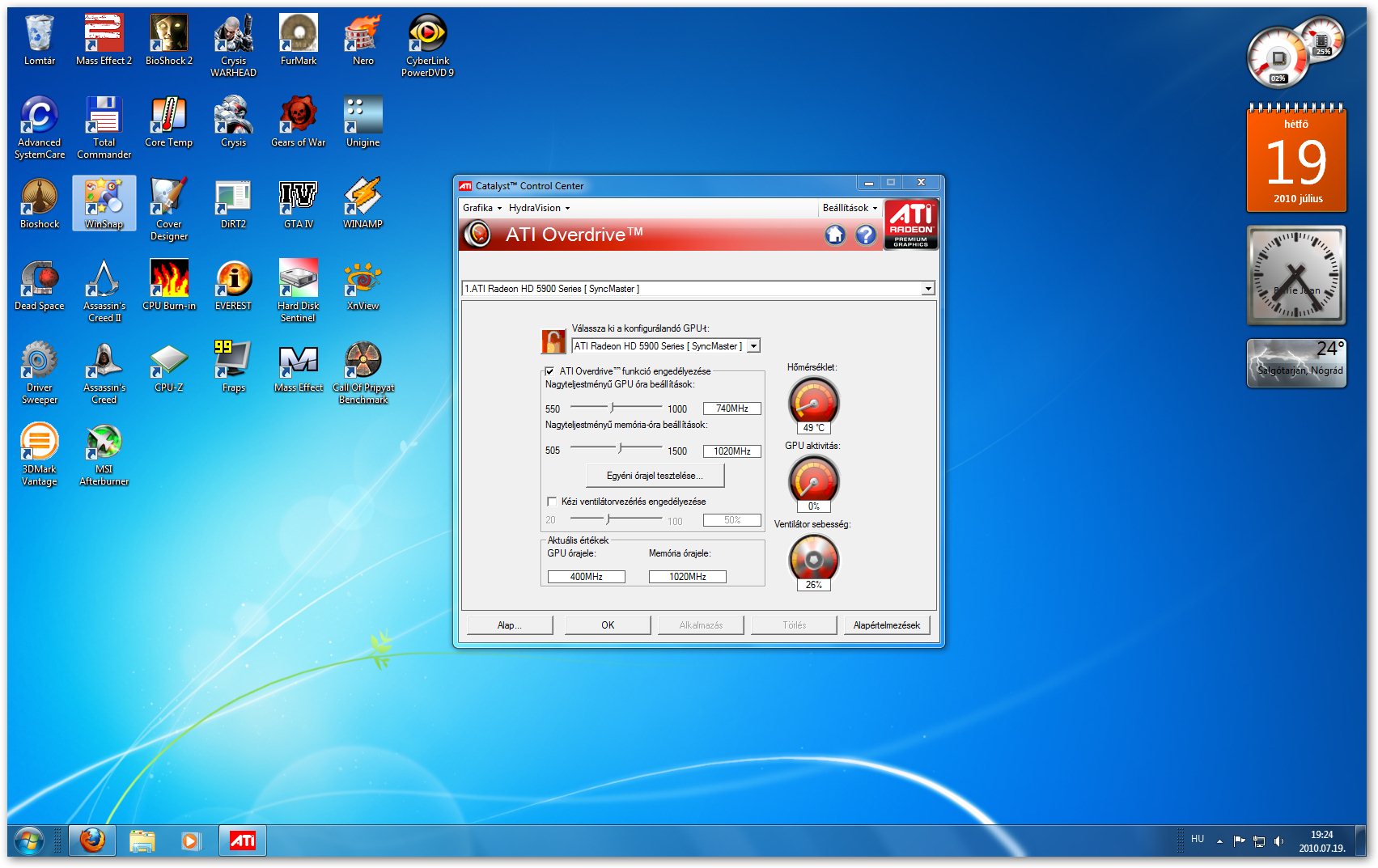Click the Alap... button
The height and width of the screenshot is (868, 1378).
510,625
